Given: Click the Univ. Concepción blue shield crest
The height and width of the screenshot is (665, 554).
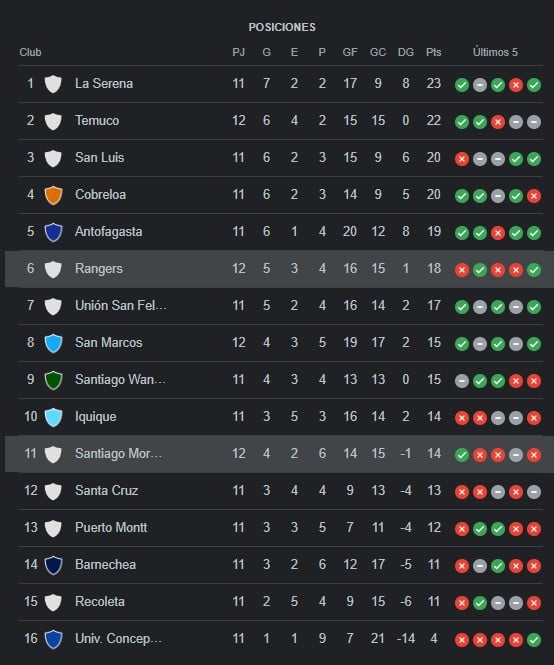Looking at the screenshot, I should (53, 639).
